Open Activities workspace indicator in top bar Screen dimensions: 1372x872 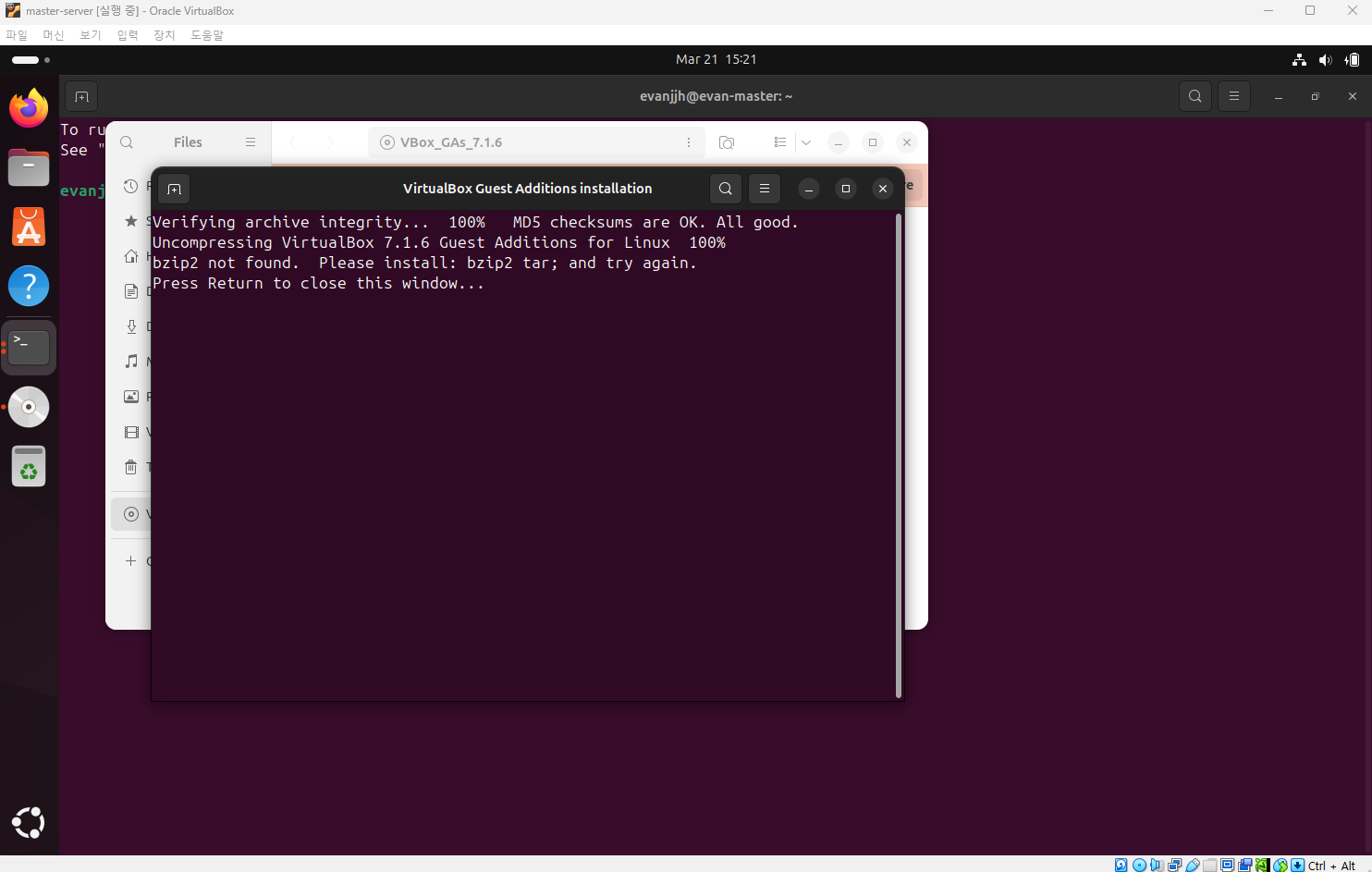(x=31, y=60)
